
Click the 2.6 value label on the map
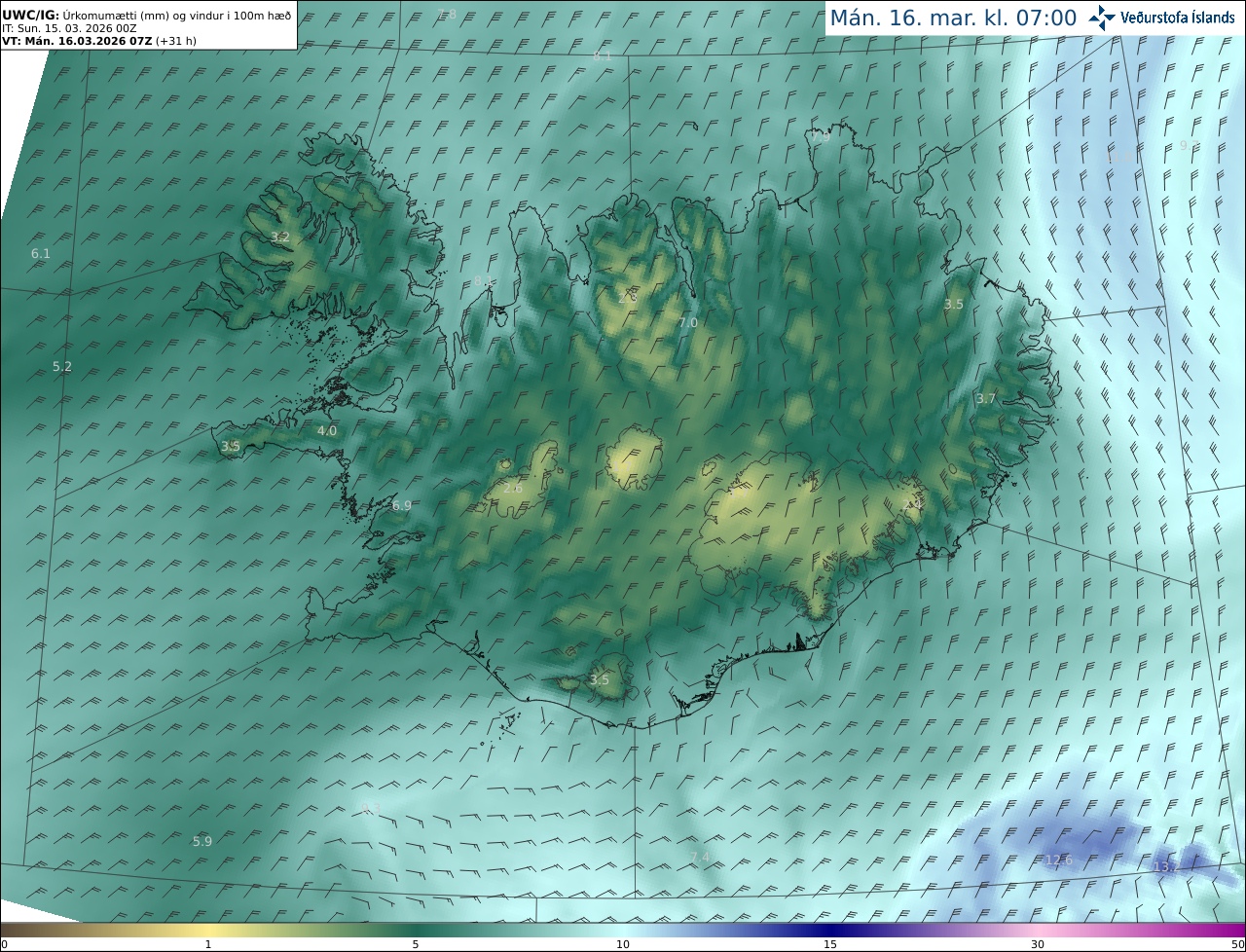click(x=513, y=488)
